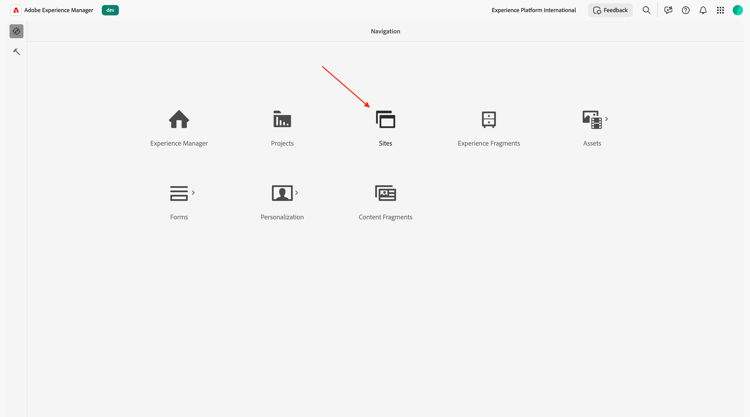Click the Adobe logo in header
The width and height of the screenshot is (750, 417).
pos(16,10)
